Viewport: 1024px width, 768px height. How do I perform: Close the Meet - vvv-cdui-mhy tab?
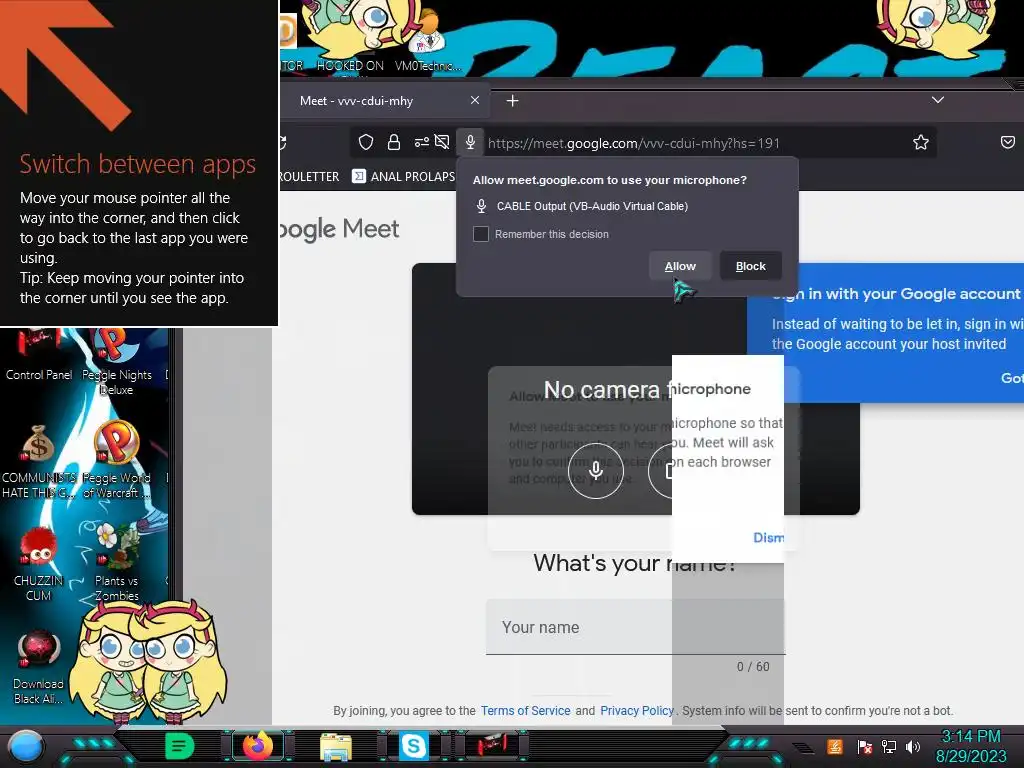click(x=475, y=101)
